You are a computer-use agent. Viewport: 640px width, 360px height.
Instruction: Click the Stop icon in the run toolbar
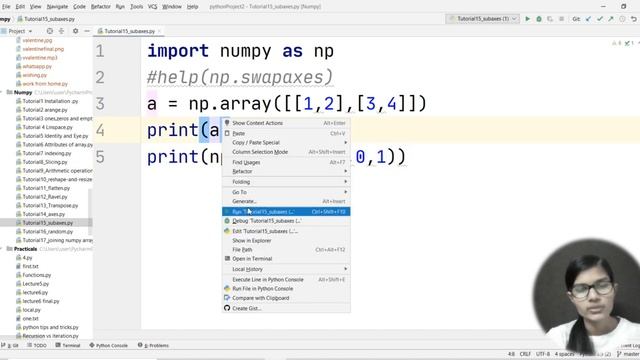coord(561,19)
